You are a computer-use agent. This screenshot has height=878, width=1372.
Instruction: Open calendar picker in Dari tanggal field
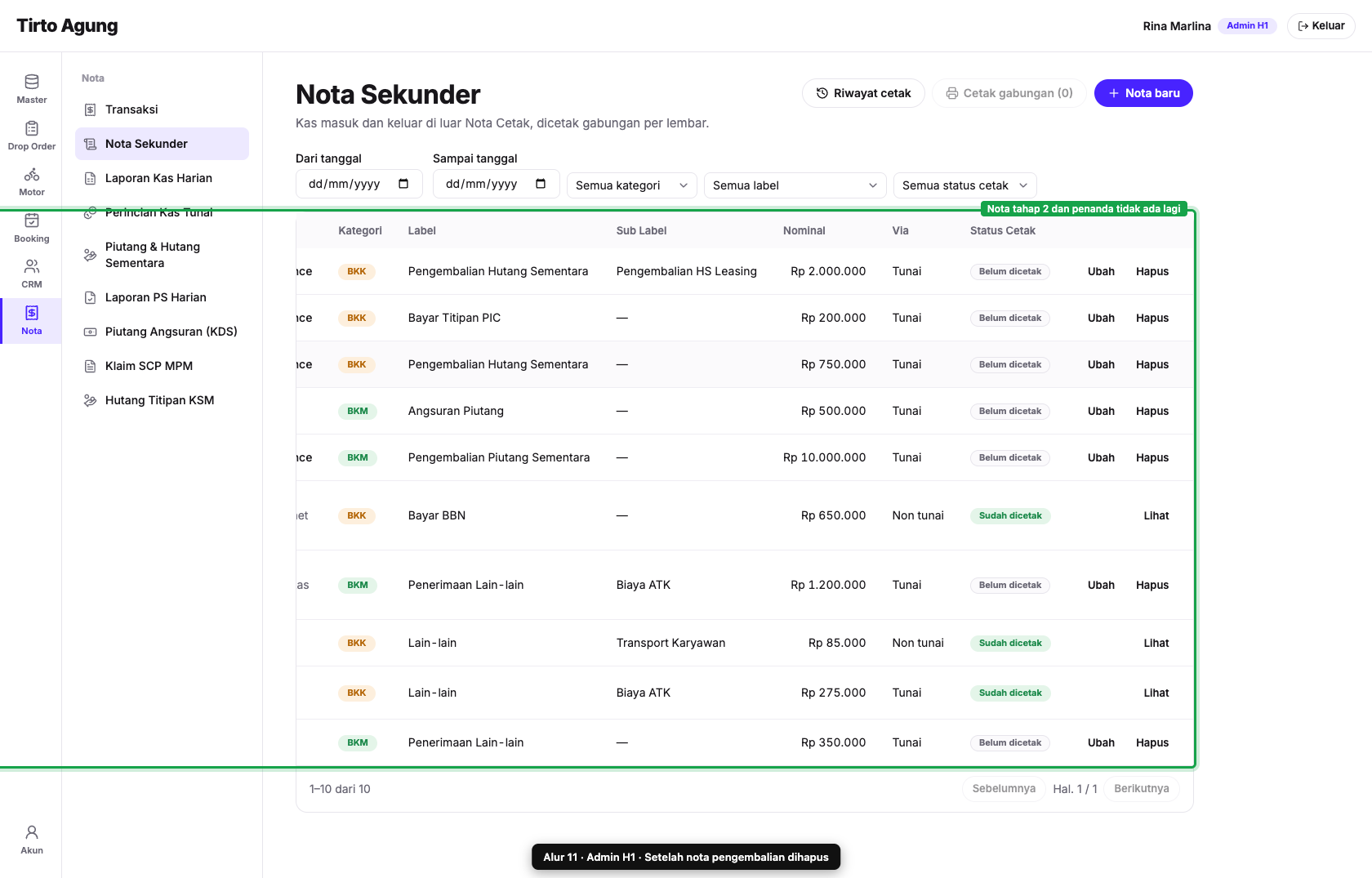point(403,184)
